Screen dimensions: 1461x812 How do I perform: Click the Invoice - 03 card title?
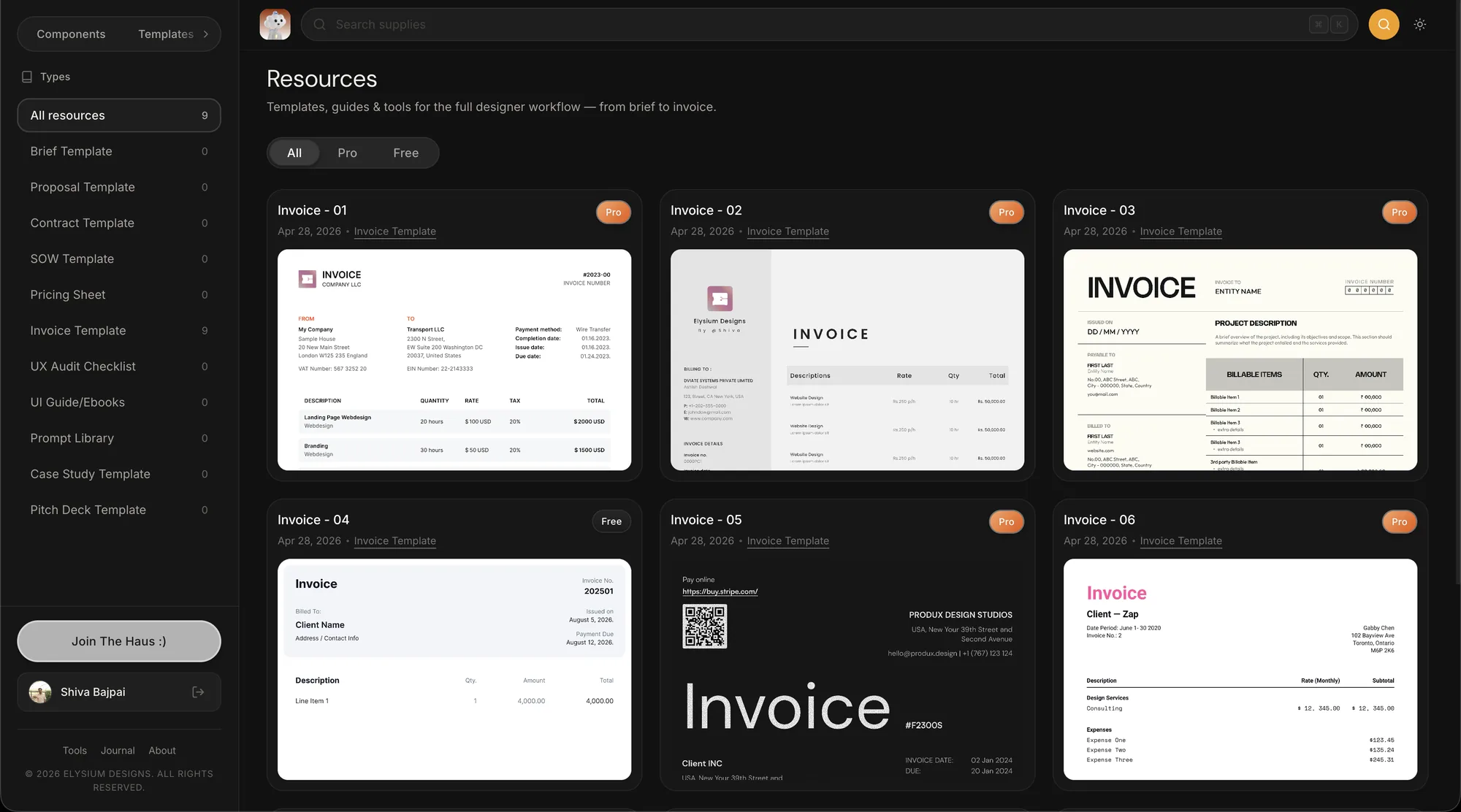click(x=1099, y=210)
